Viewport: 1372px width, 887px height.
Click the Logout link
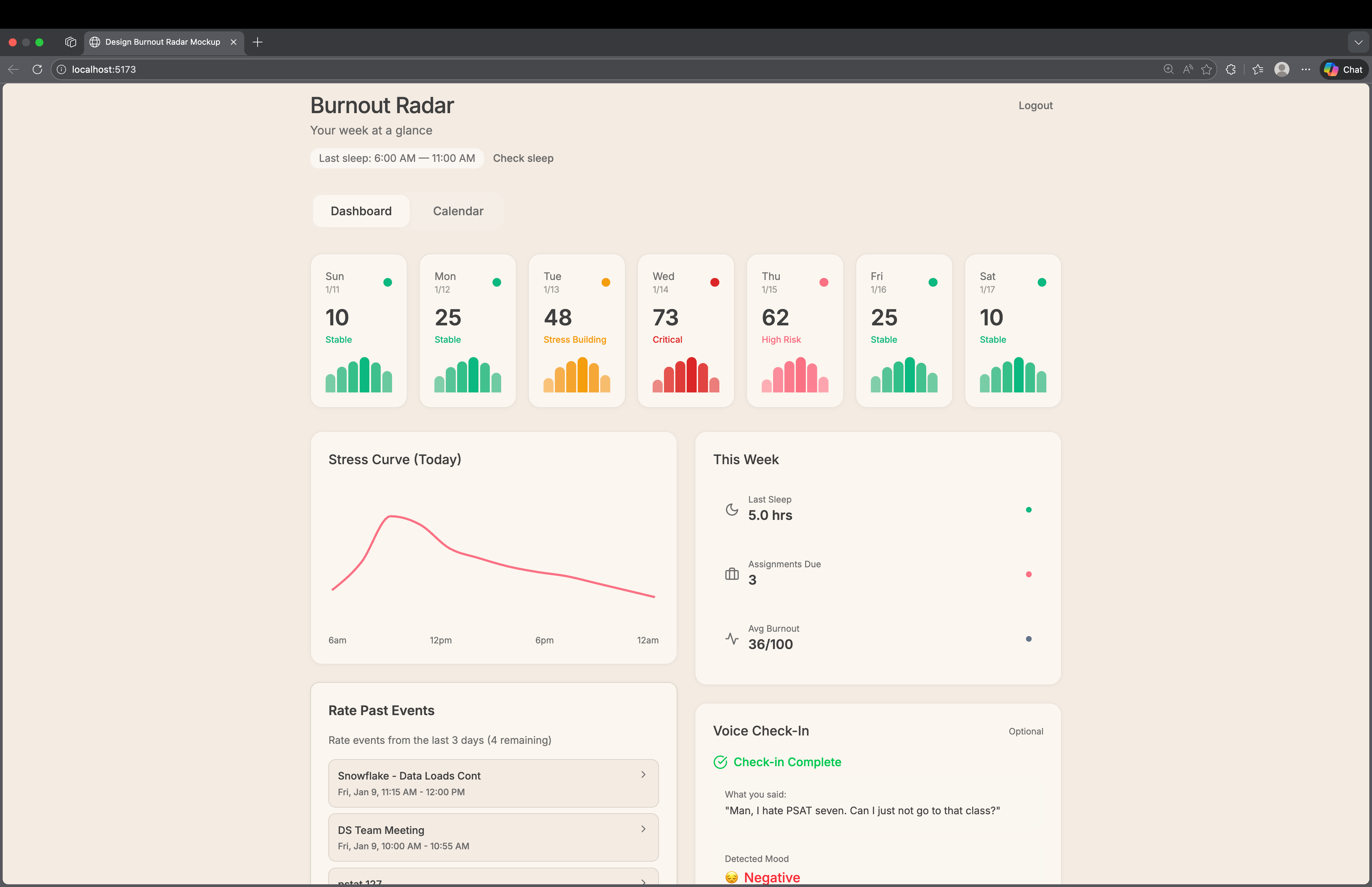pos(1035,105)
